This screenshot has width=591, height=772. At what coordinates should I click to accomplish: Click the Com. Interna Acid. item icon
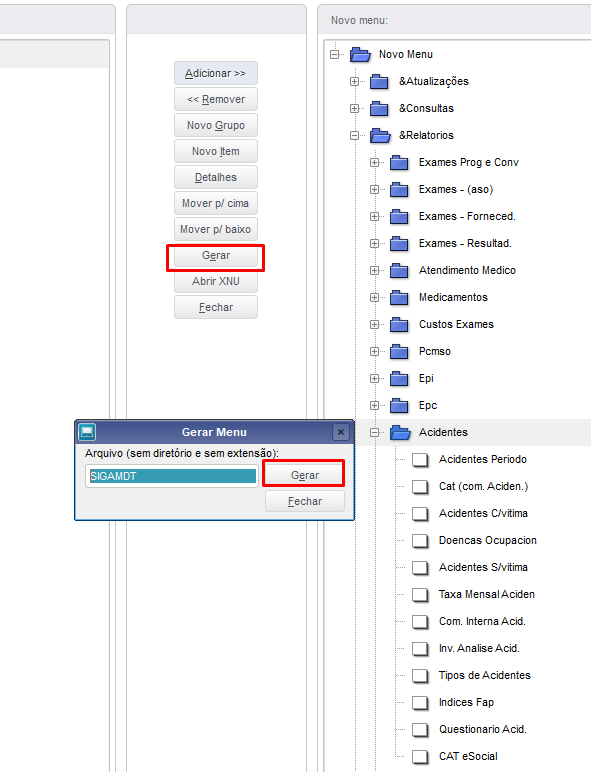pyautogui.click(x=420, y=621)
